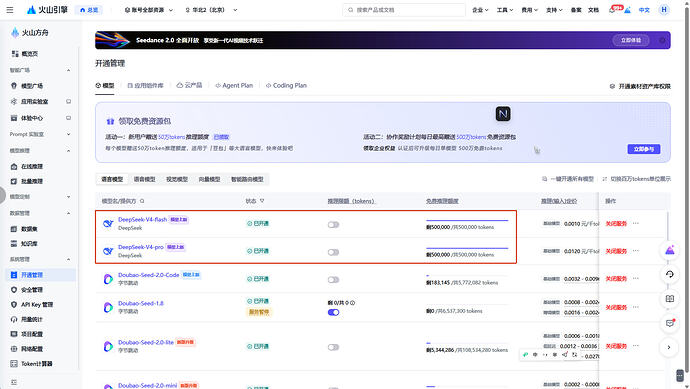
Task: Go to 模型广场 in sidebar
Action: [27, 86]
